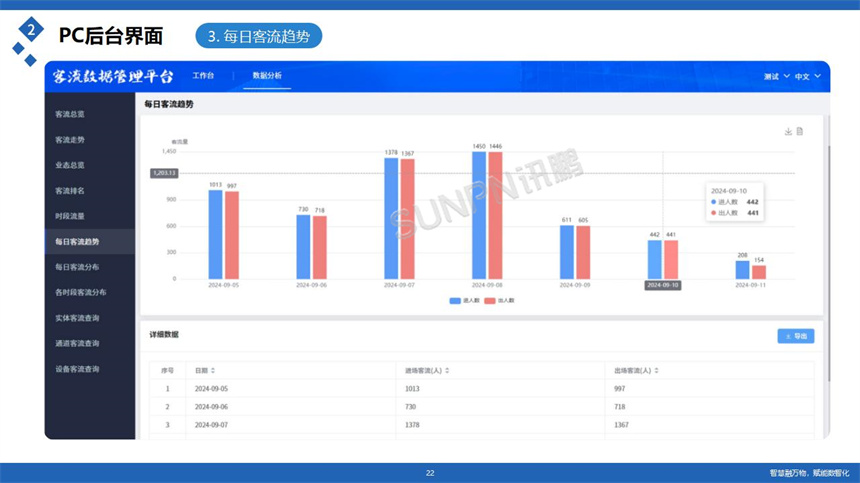Click red bar for 2024-09-07 (1367)
Image resolution: width=860 pixels, height=483 pixels.
pyautogui.click(x=408, y=219)
